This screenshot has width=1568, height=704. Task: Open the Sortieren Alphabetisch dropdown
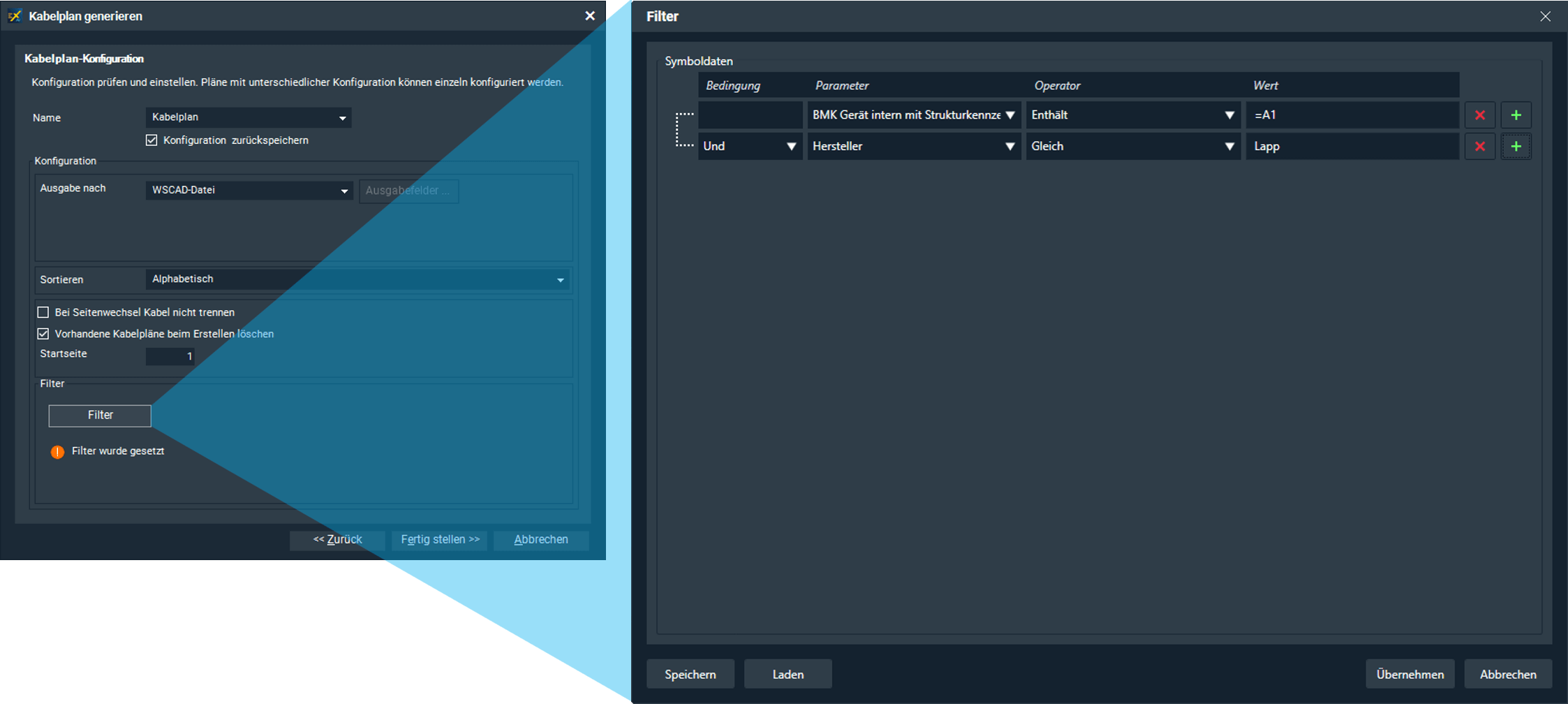357,279
